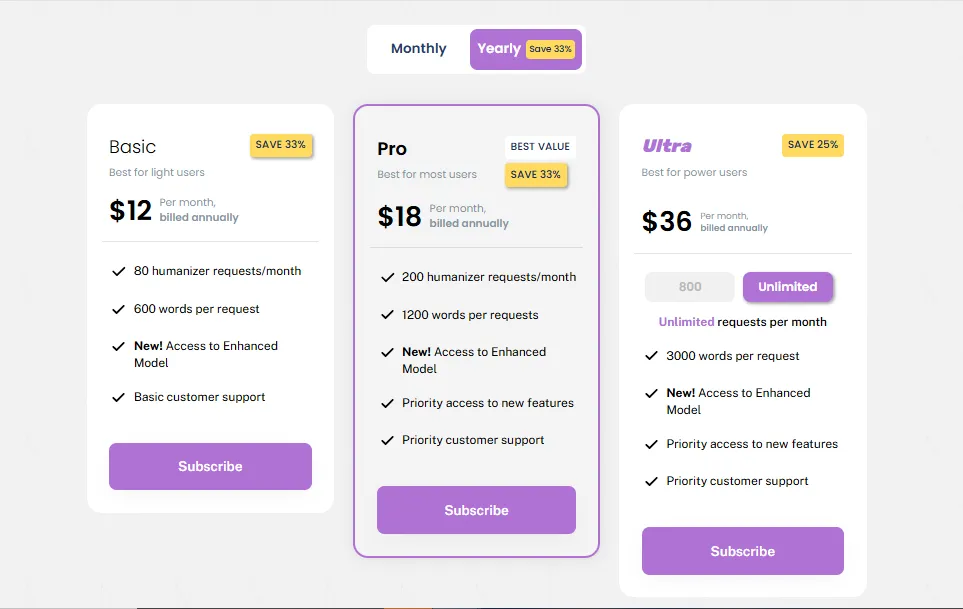
Task: Click the SAVE 33% badge on Pro plan
Action: click(x=537, y=175)
